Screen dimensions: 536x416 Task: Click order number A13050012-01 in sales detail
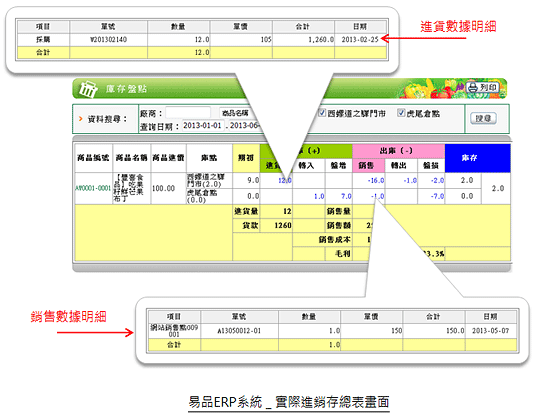coord(239,331)
